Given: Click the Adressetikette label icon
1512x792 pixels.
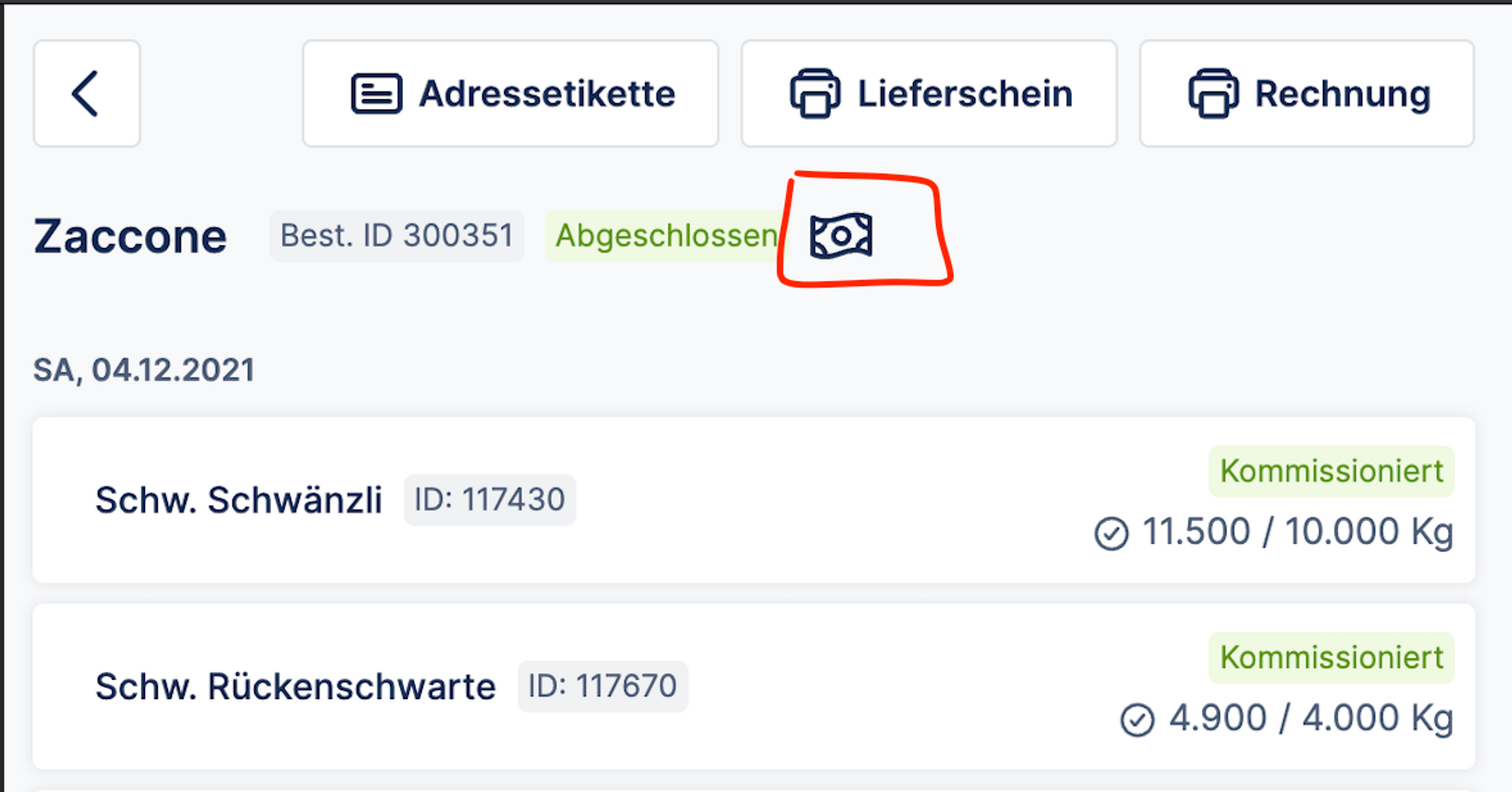Looking at the screenshot, I should 376,94.
